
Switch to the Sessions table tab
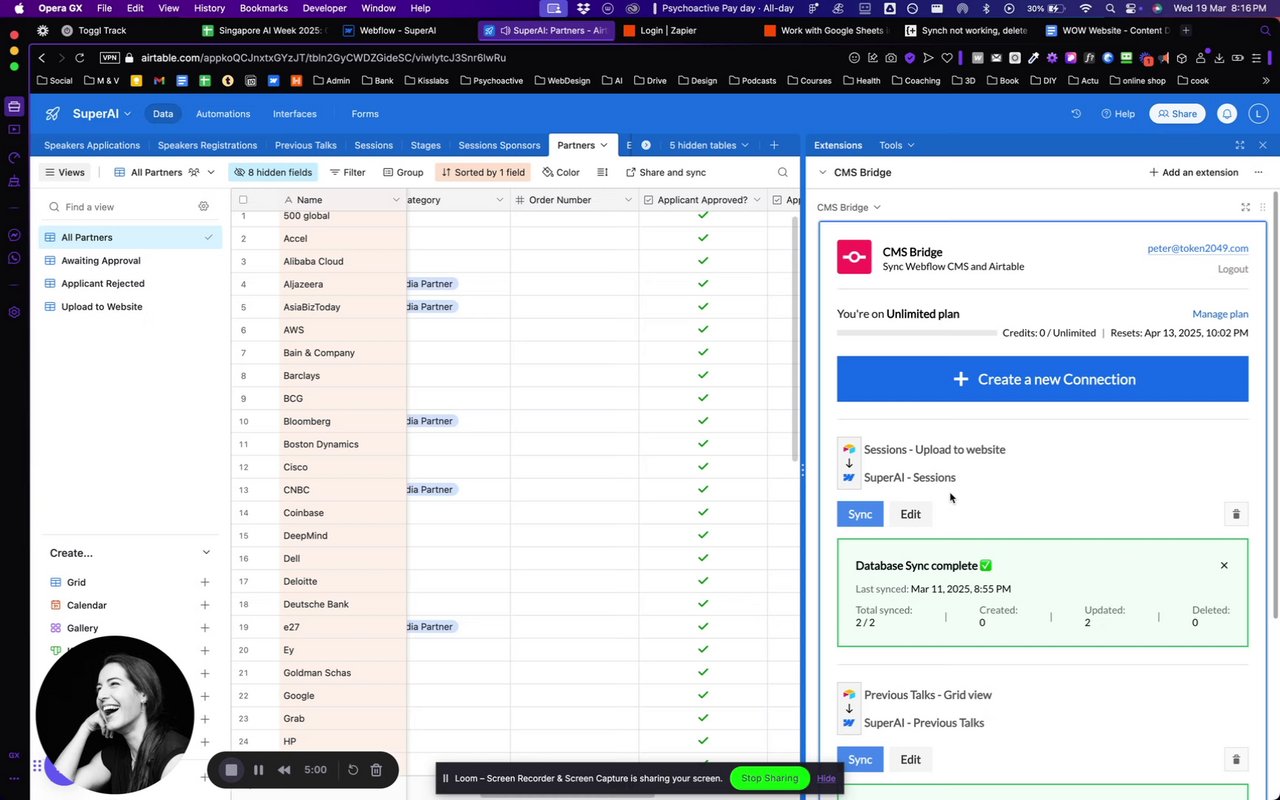pyautogui.click(x=373, y=145)
